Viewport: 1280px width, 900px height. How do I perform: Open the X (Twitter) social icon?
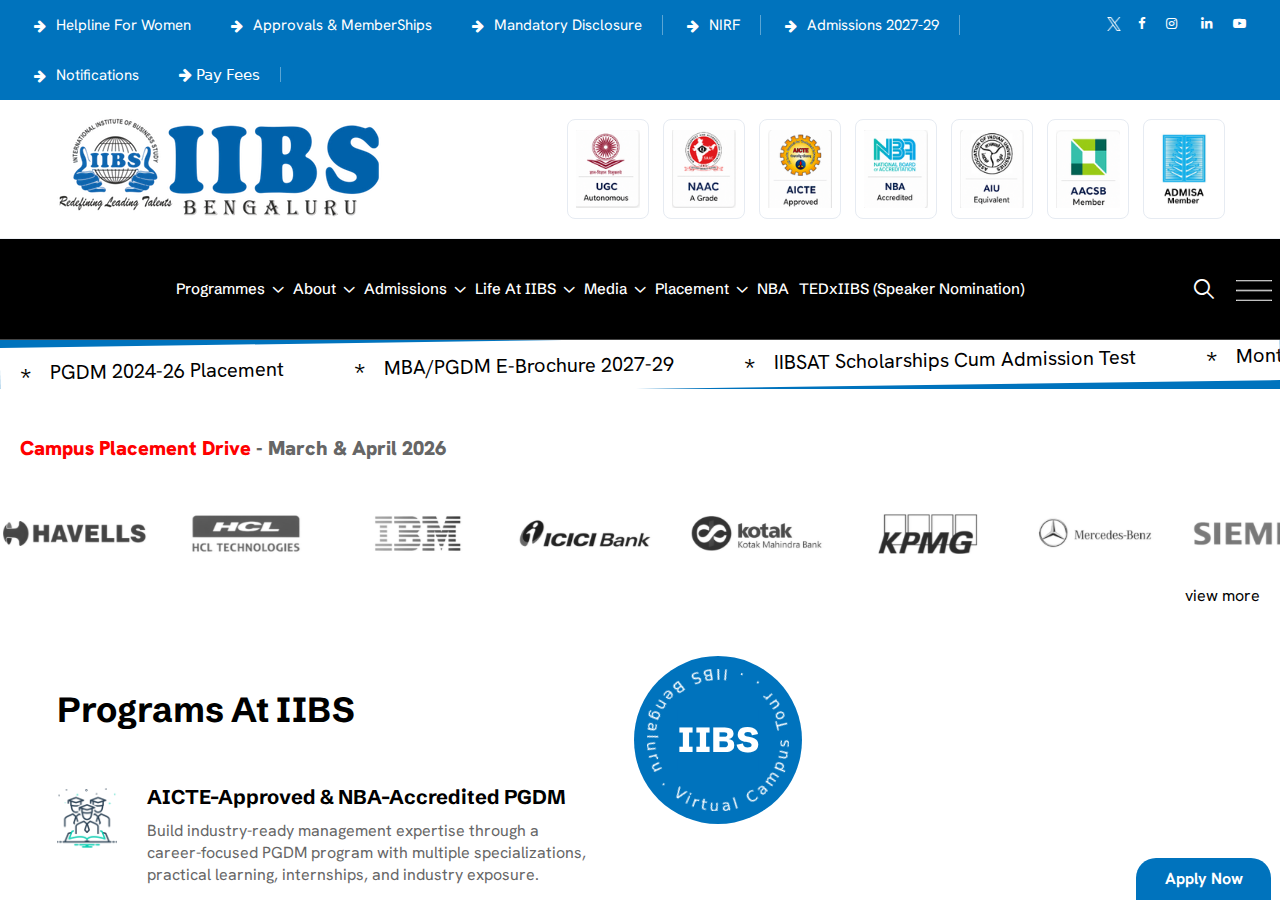(x=1113, y=24)
